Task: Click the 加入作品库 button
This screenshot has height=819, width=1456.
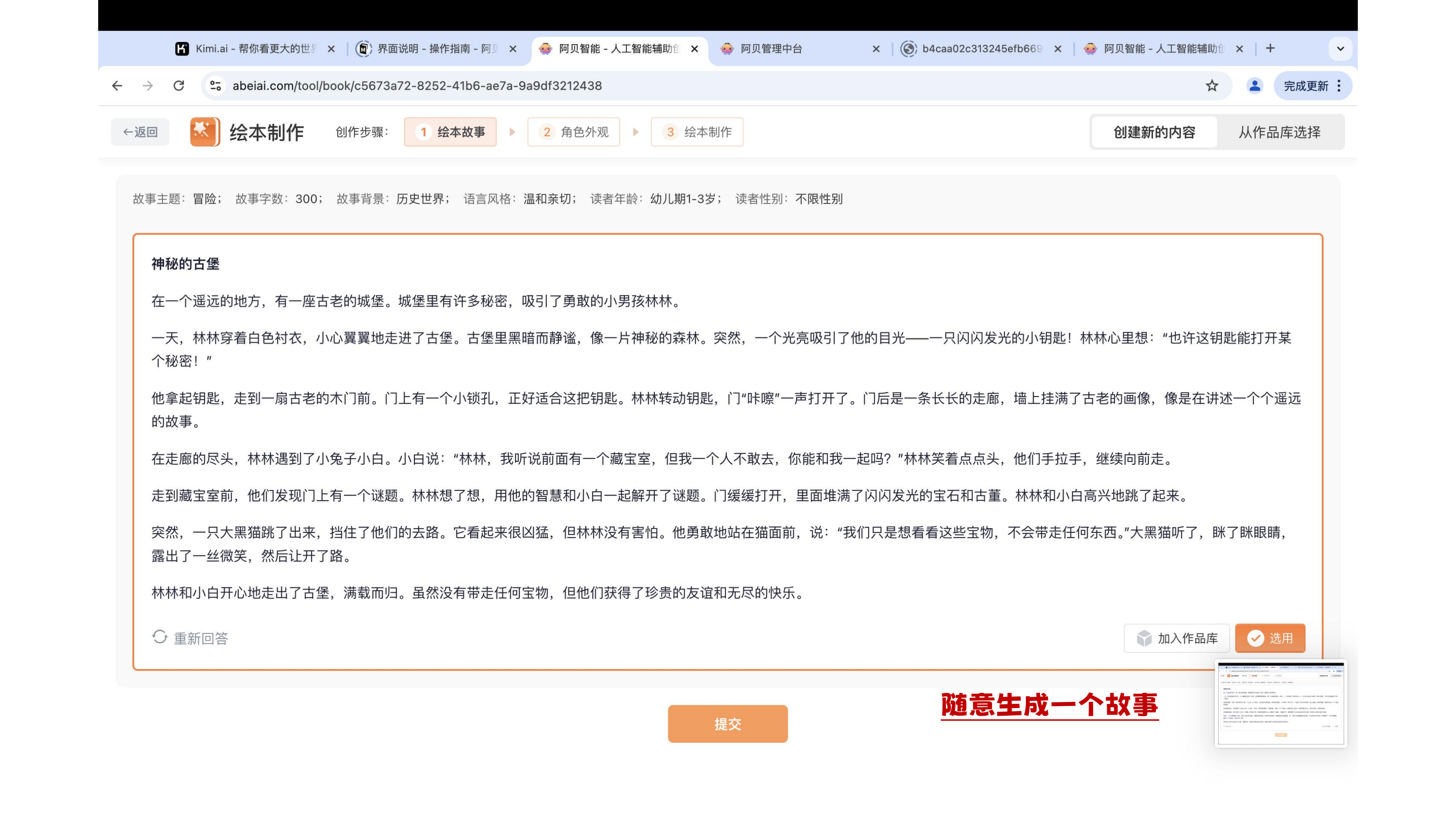Action: (1177, 639)
